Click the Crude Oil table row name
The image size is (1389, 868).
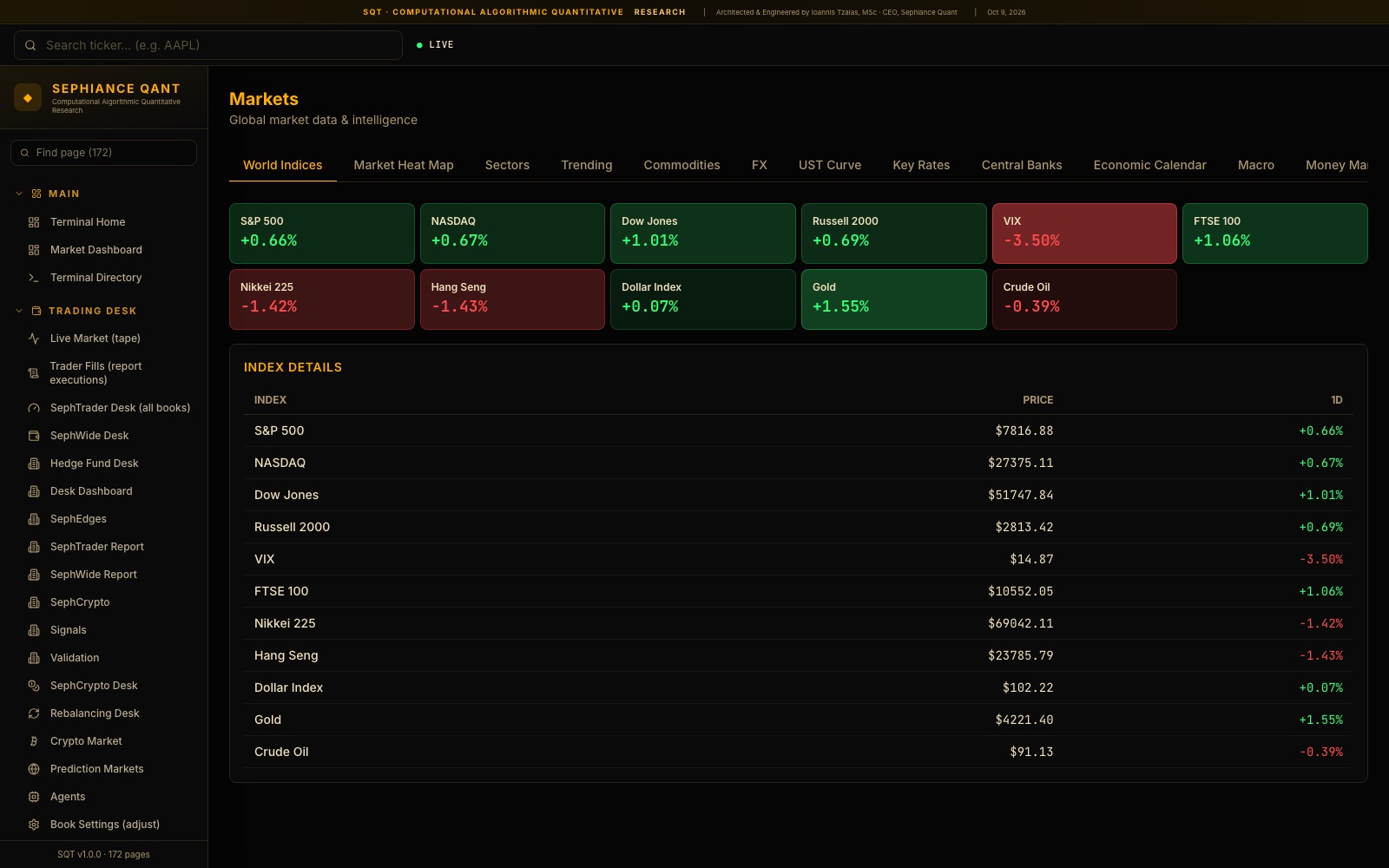tap(281, 752)
